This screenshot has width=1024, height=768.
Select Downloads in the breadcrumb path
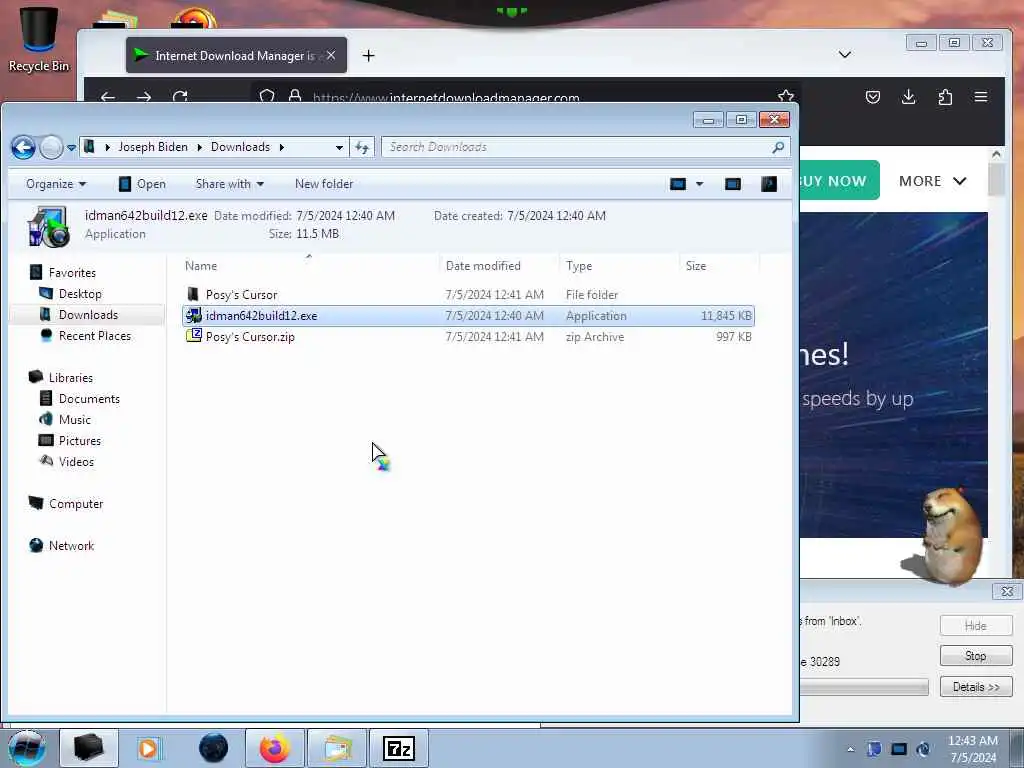pos(240,147)
